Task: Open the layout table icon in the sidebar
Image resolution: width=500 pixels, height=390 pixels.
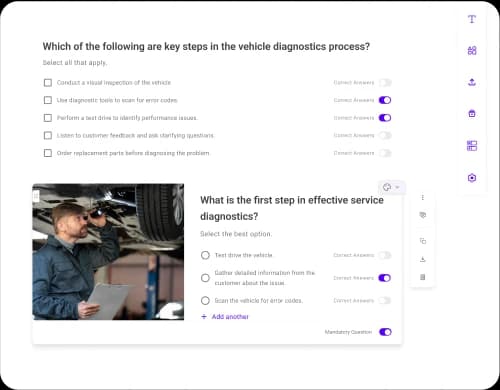Action: (x=472, y=146)
